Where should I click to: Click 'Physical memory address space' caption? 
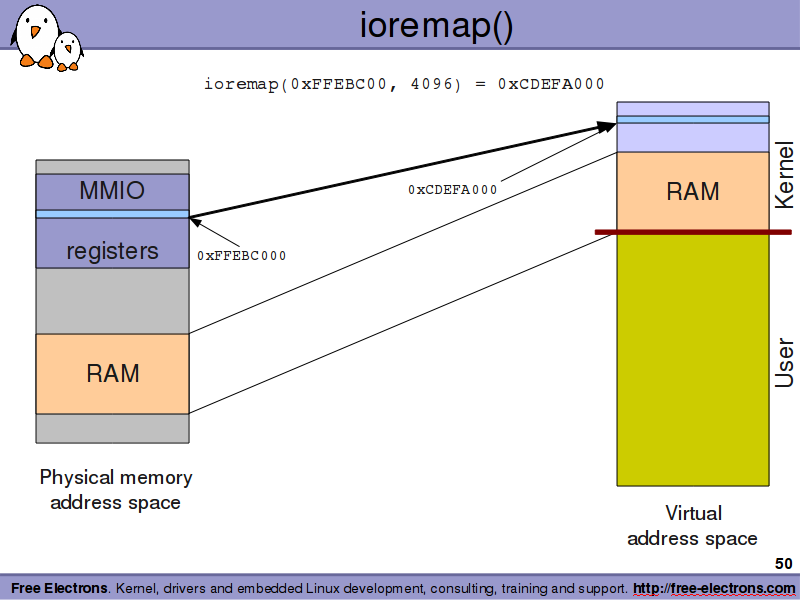pos(116,490)
